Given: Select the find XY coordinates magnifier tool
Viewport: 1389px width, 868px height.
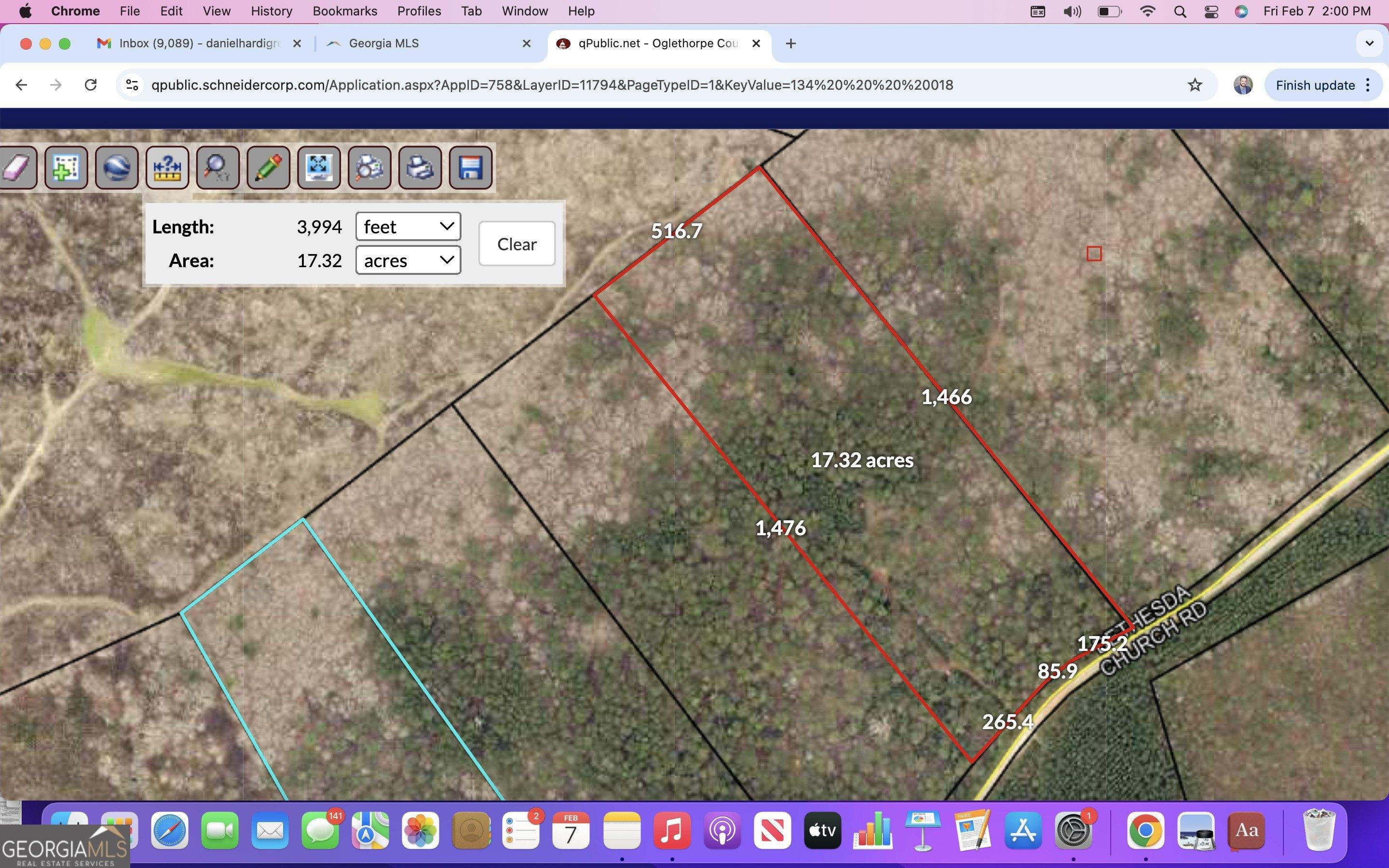Looking at the screenshot, I should click(218, 168).
